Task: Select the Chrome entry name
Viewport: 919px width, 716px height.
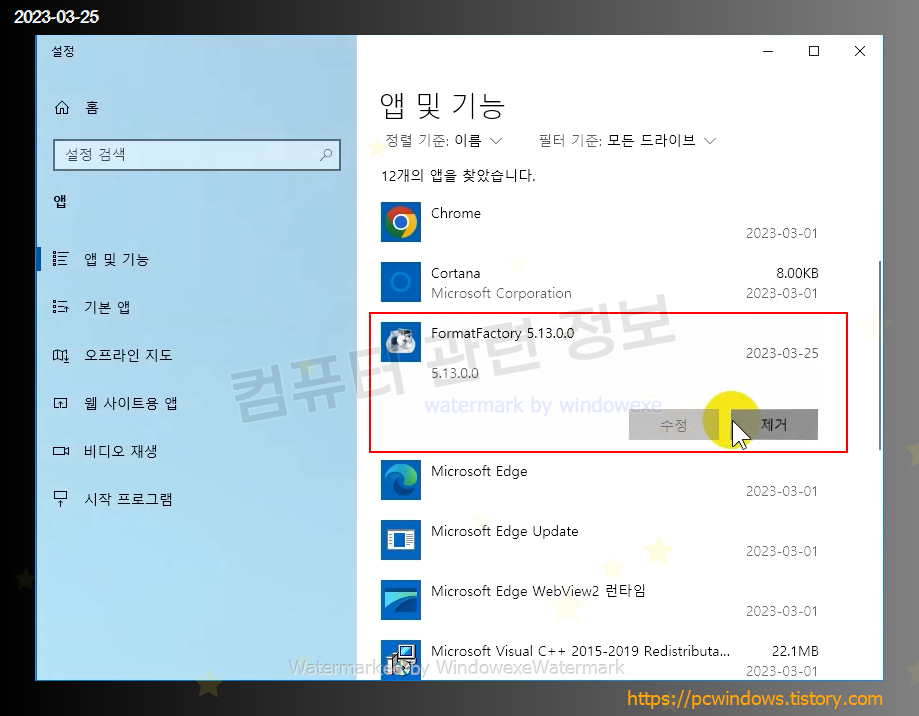Action: 455,213
